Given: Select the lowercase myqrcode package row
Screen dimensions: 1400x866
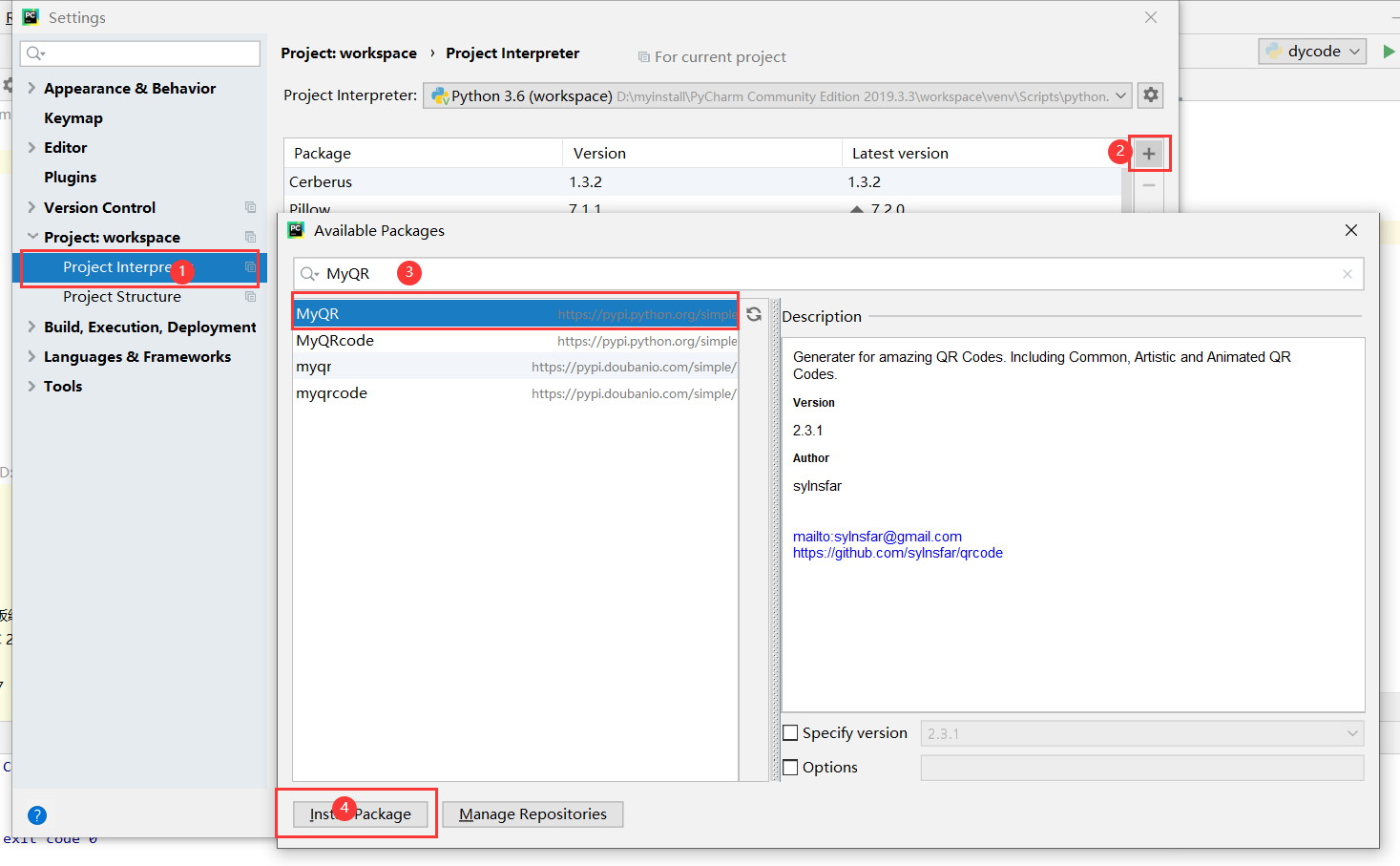Looking at the screenshot, I should click(x=515, y=393).
